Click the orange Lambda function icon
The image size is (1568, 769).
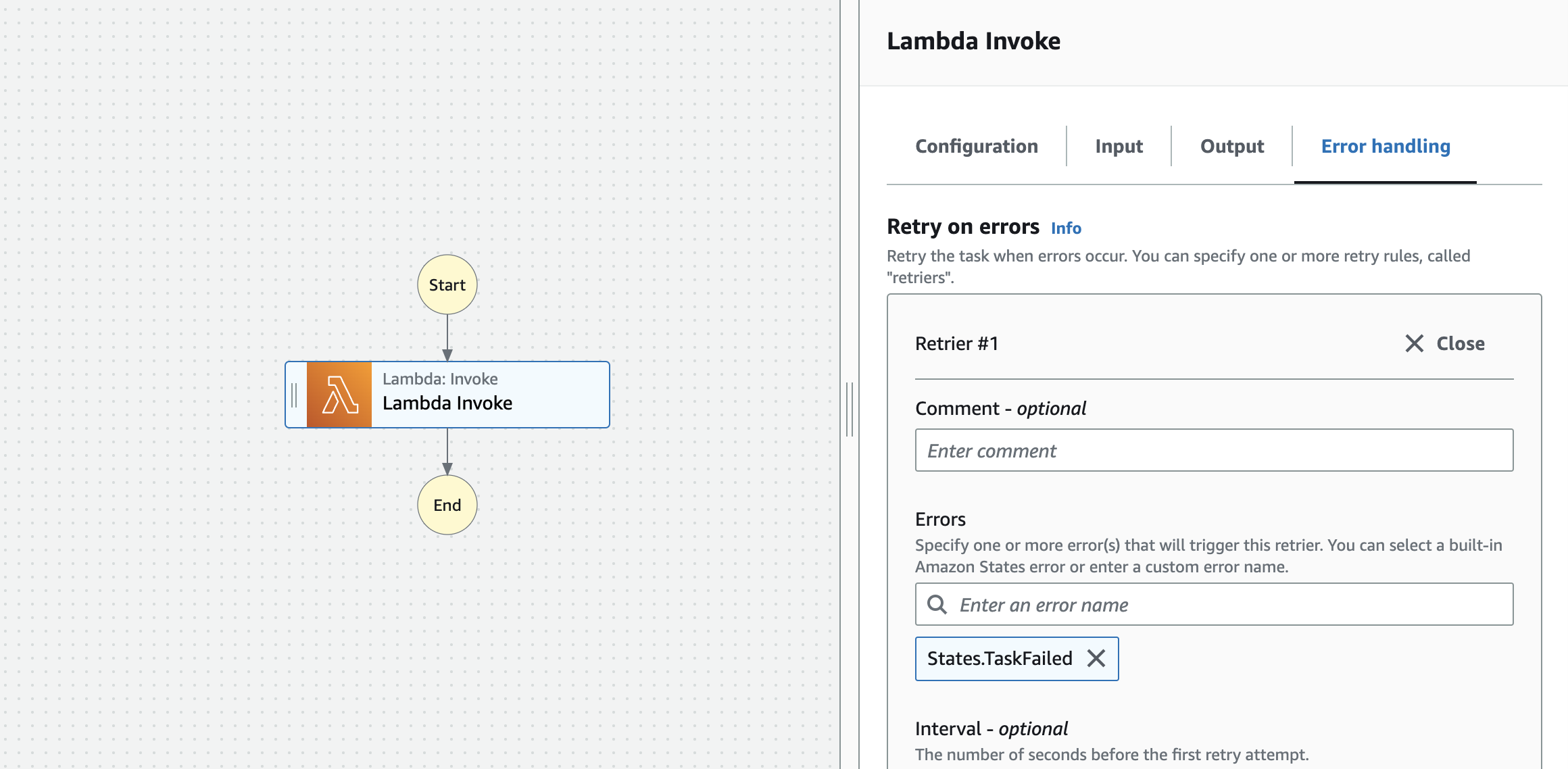[x=339, y=395]
